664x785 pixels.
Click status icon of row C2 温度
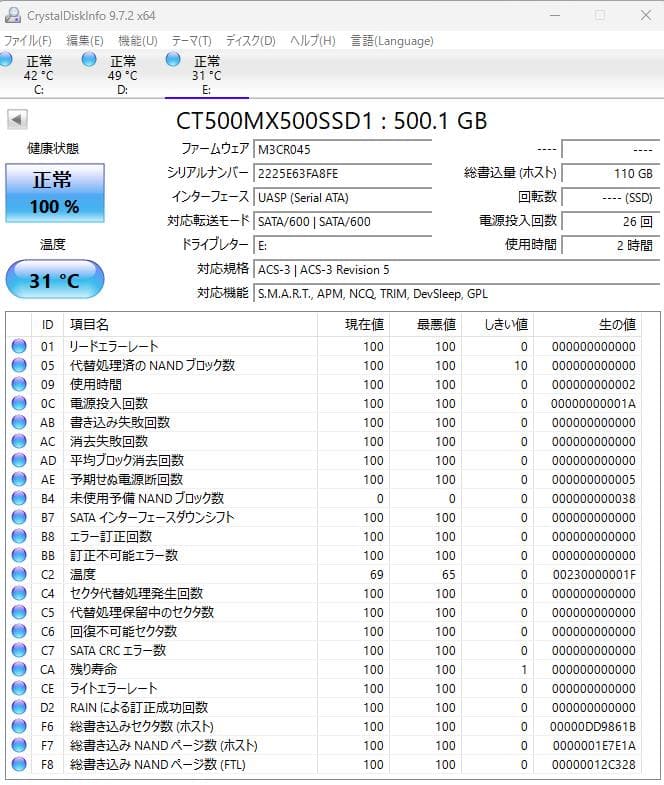coord(19,574)
